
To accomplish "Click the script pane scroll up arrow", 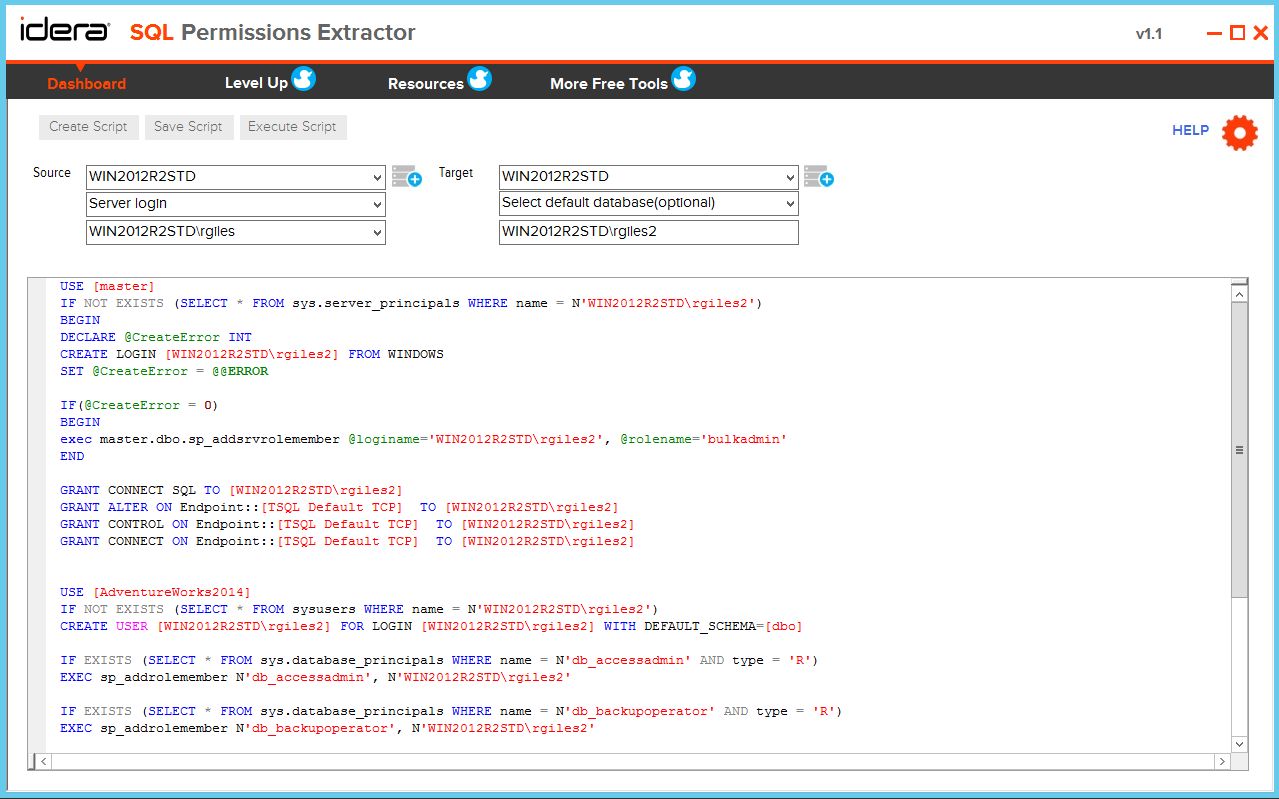I will [x=1240, y=294].
